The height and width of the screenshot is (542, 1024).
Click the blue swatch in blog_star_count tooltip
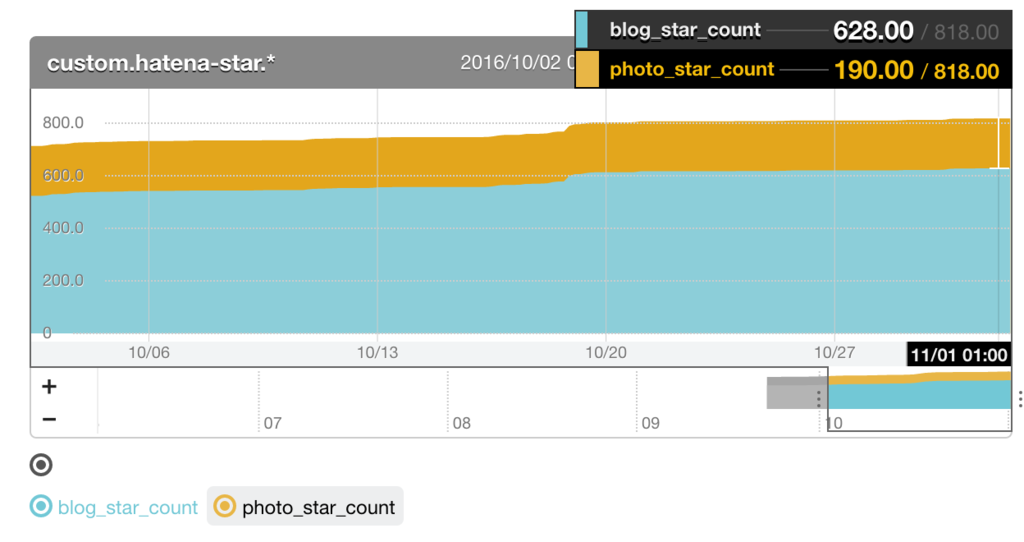[x=581, y=30]
